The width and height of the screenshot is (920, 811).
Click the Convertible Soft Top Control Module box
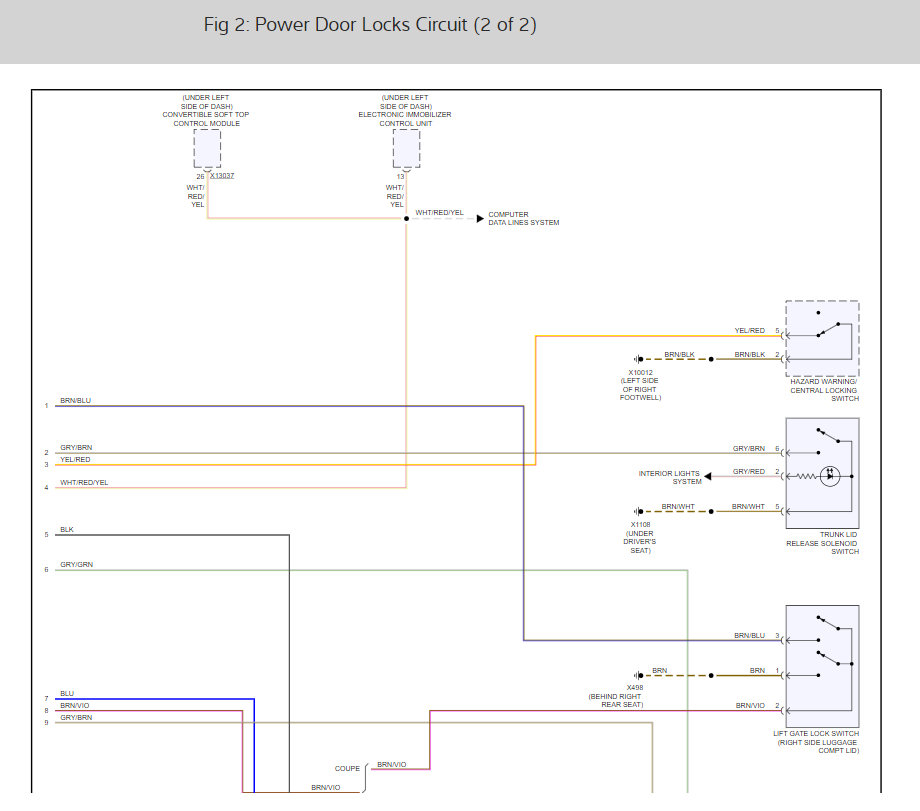pos(207,148)
